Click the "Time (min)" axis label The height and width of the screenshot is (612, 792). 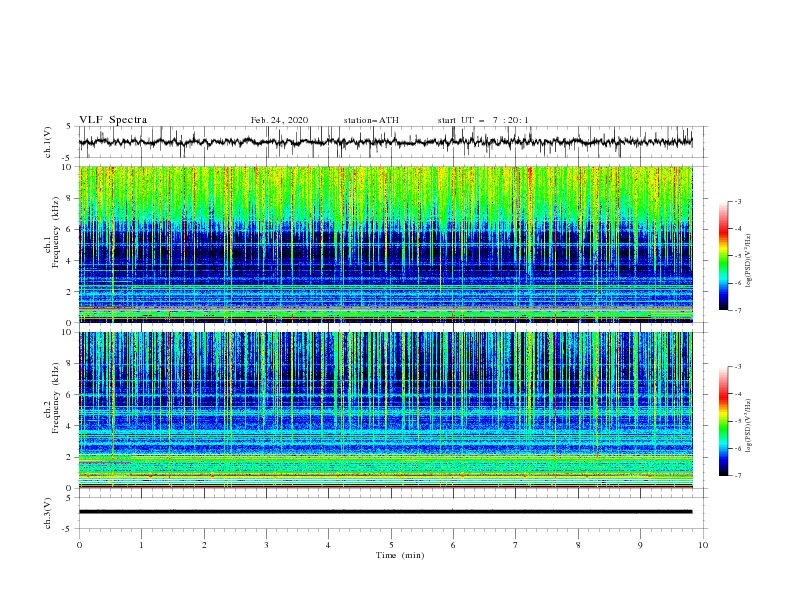tap(400, 555)
